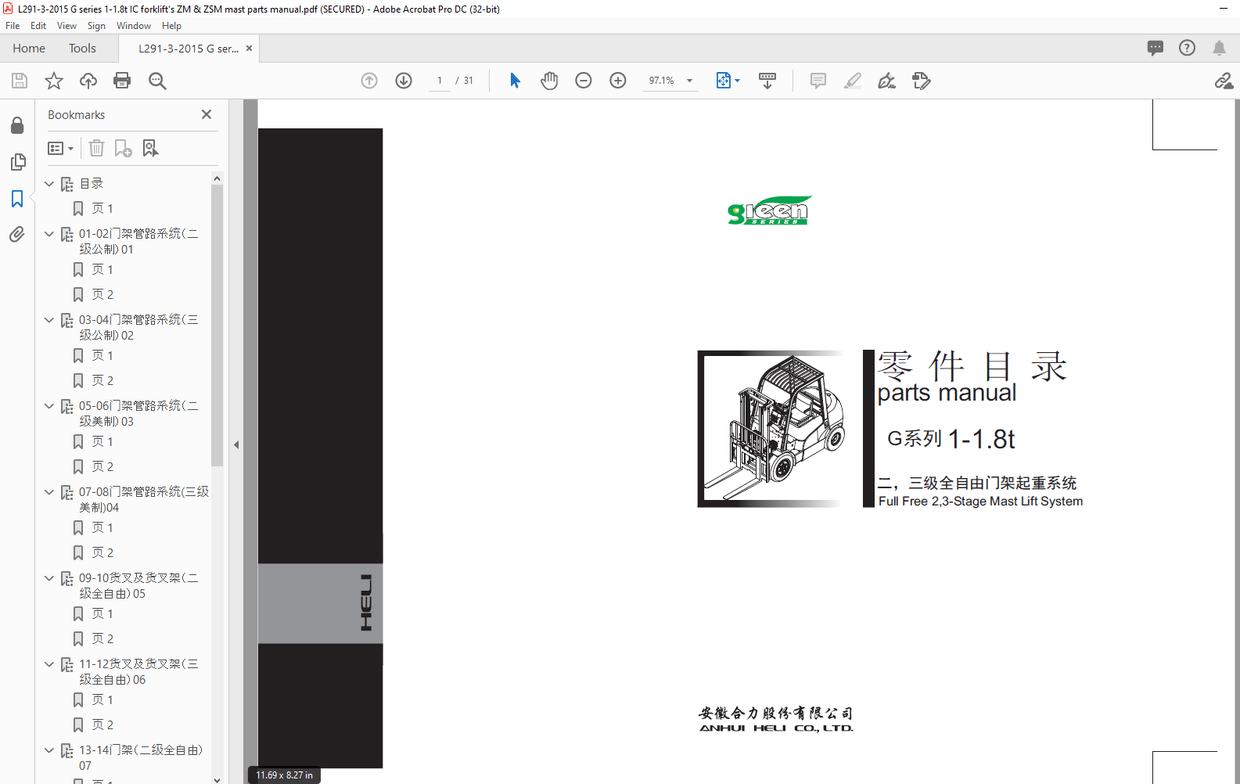Collapse the 09-10货叉及货叉架 bookmark
This screenshot has width=1240, height=784.
(x=49, y=578)
